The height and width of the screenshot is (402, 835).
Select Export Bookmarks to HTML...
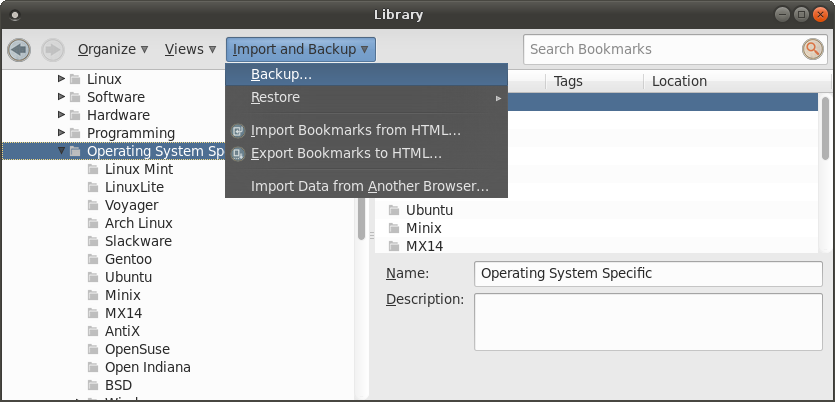tap(366, 154)
